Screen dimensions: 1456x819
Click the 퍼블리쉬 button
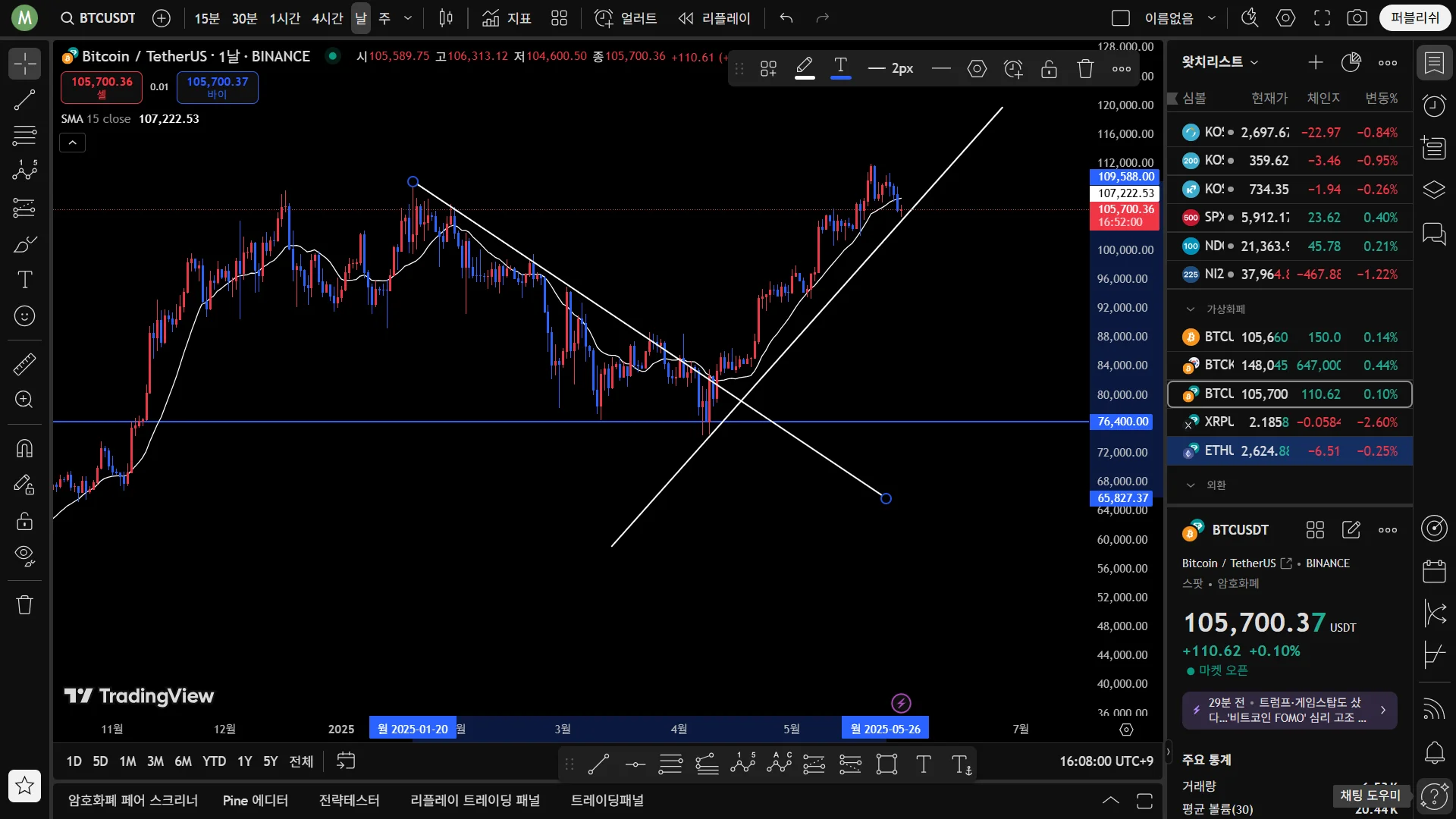(x=1414, y=18)
